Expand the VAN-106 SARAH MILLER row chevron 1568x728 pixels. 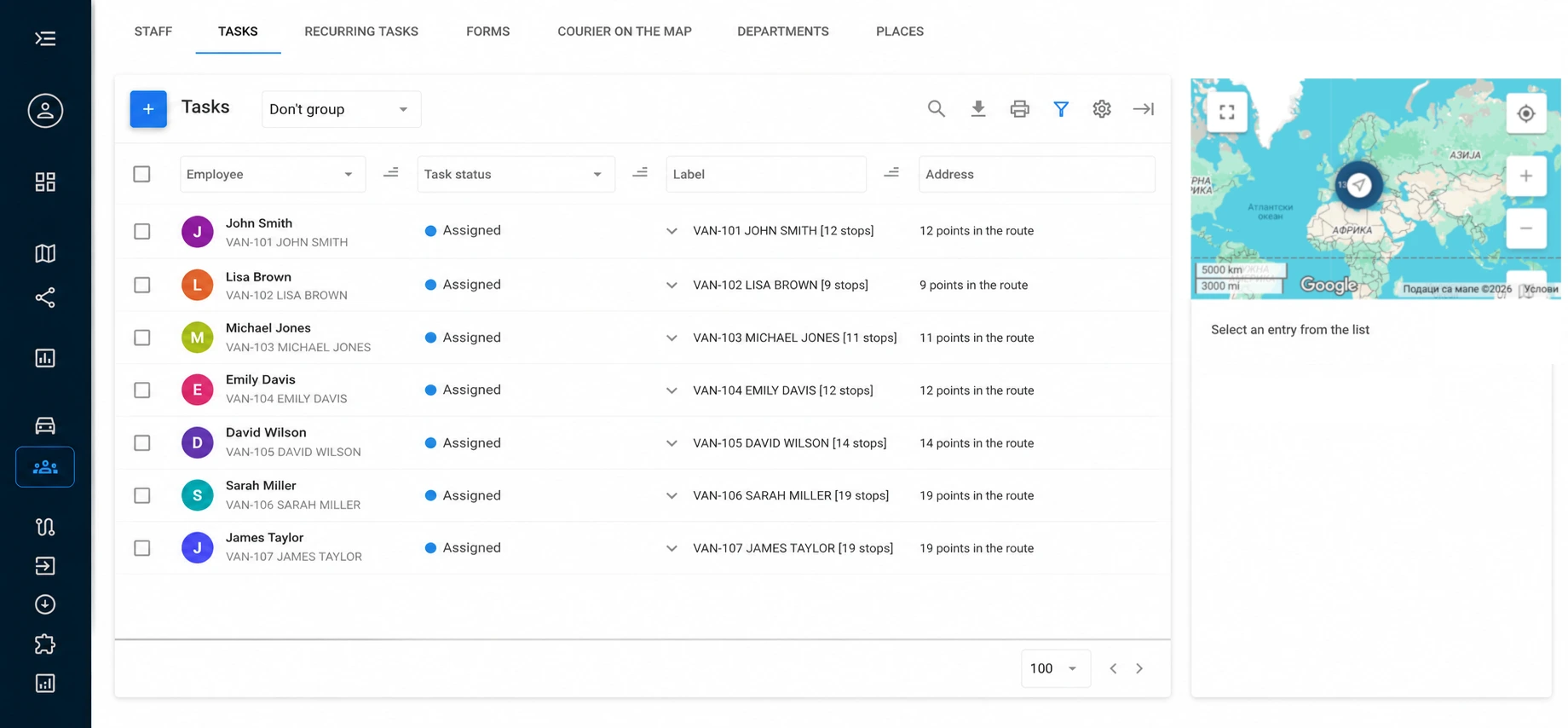click(x=672, y=495)
